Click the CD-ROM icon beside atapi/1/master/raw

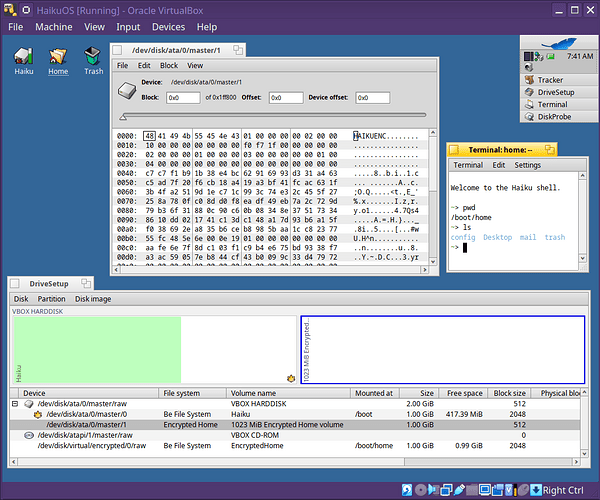(29, 435)
